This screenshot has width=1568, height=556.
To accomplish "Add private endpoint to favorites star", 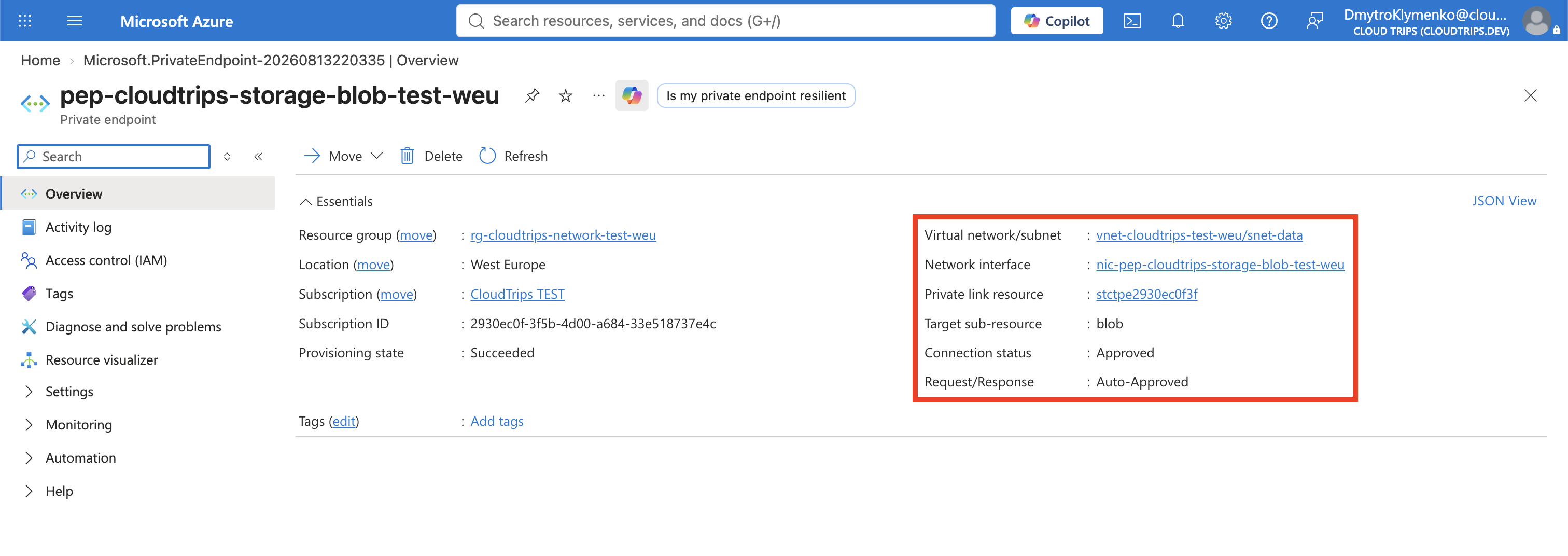I will 566,95.
